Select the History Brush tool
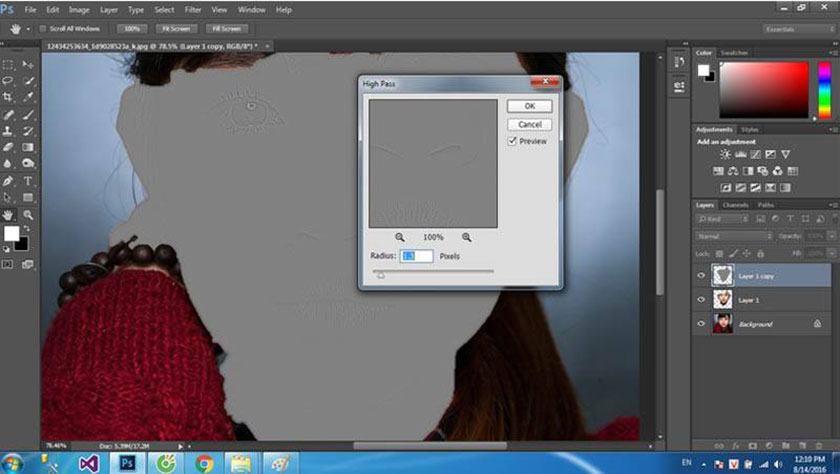Screen dimensions: 840x474 click(28, 131)
